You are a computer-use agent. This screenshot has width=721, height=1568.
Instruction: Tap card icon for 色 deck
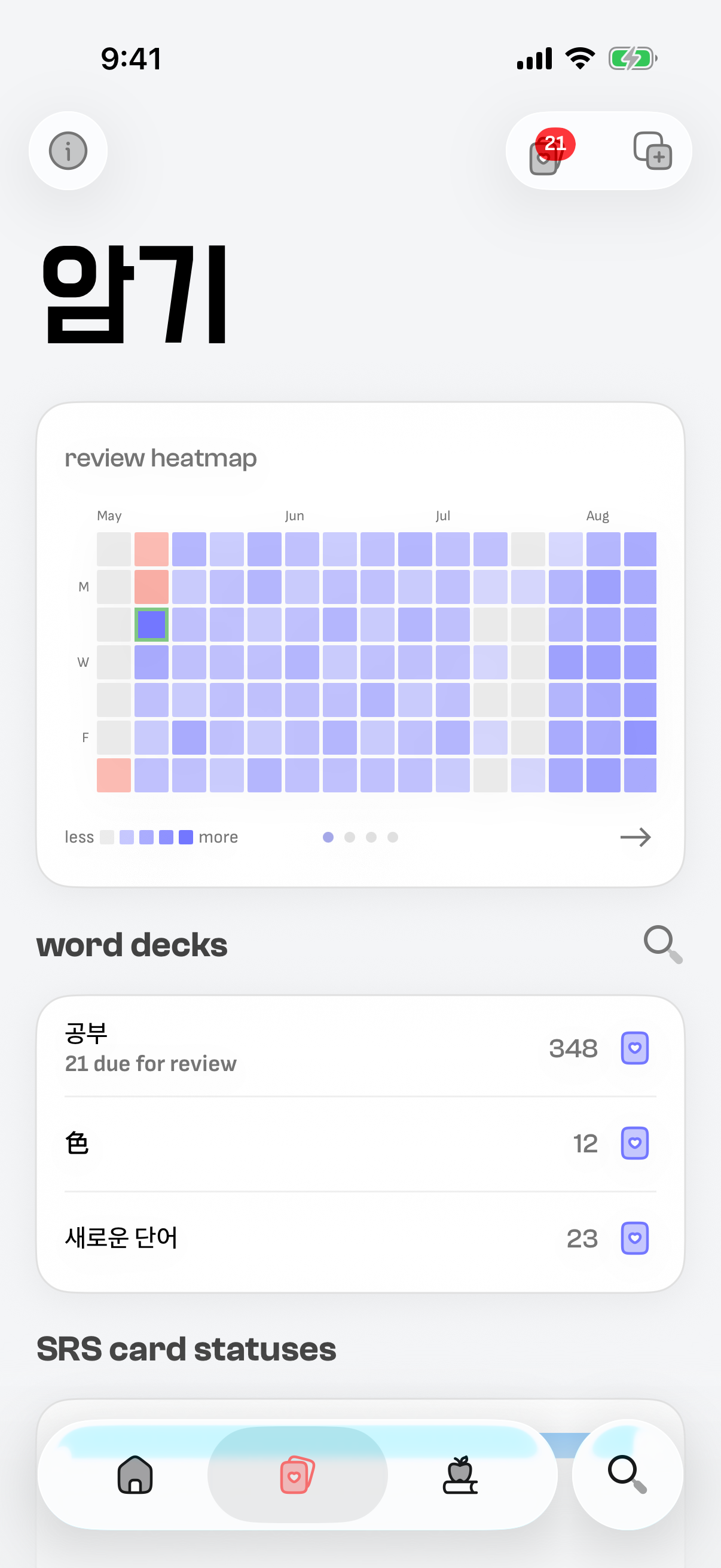click(x=634, y=1143)
